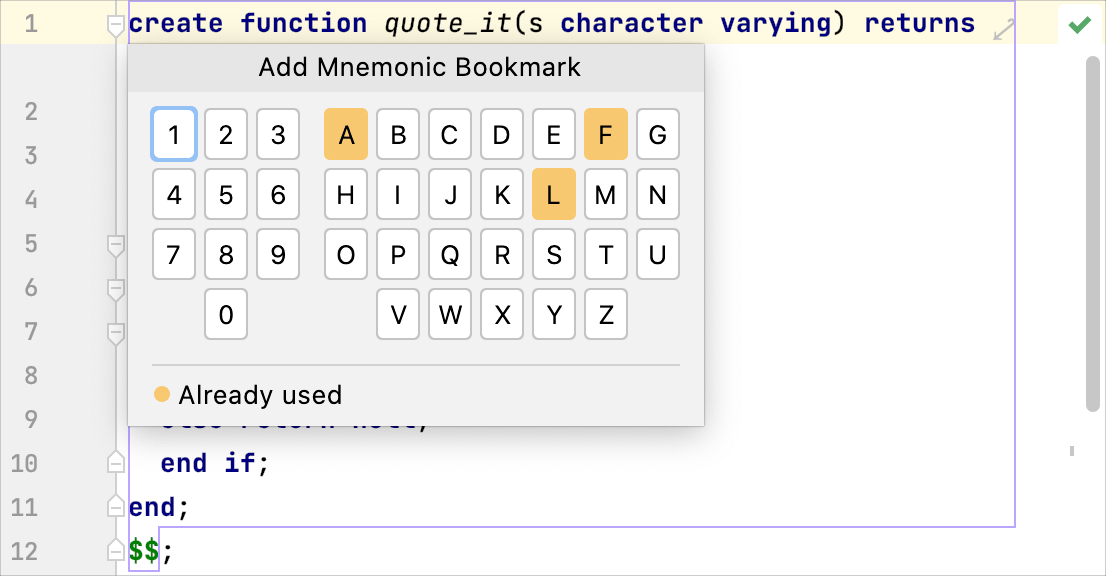Collapse the fold marker on line 1
Screen dimensions: 1106x576
116,25
